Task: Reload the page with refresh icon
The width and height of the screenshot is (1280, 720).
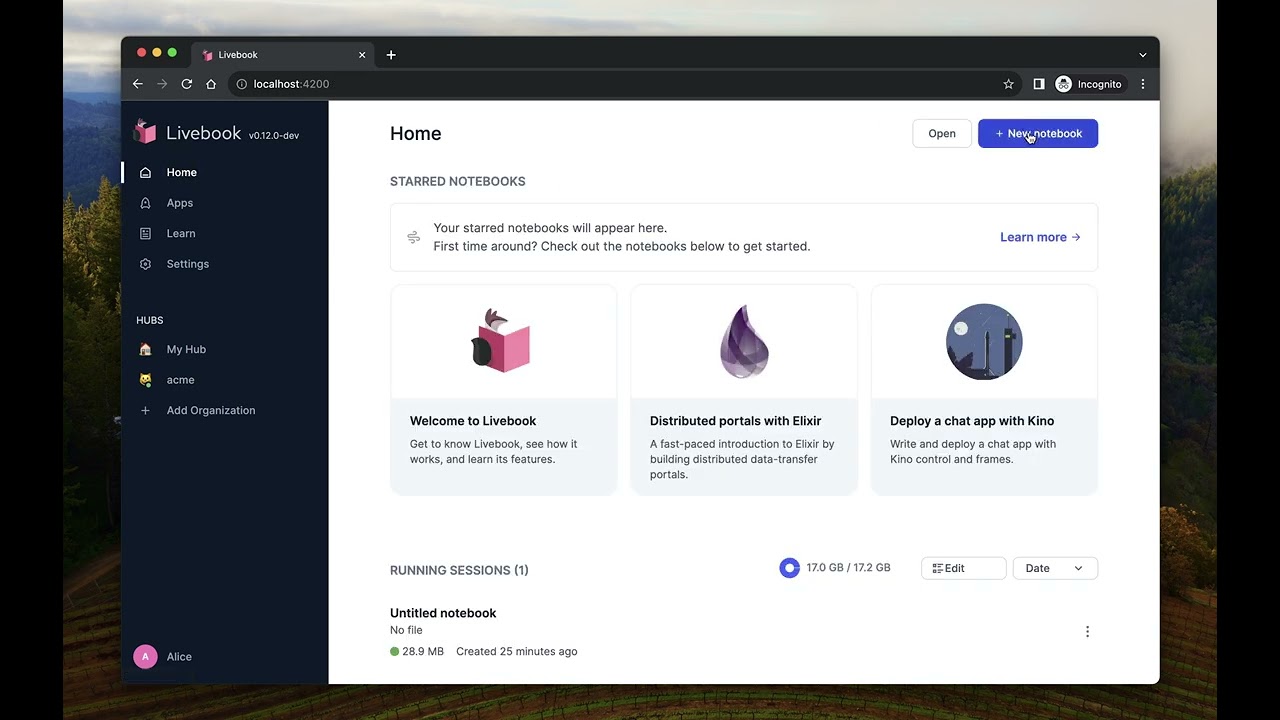Action: click(186, 84)
